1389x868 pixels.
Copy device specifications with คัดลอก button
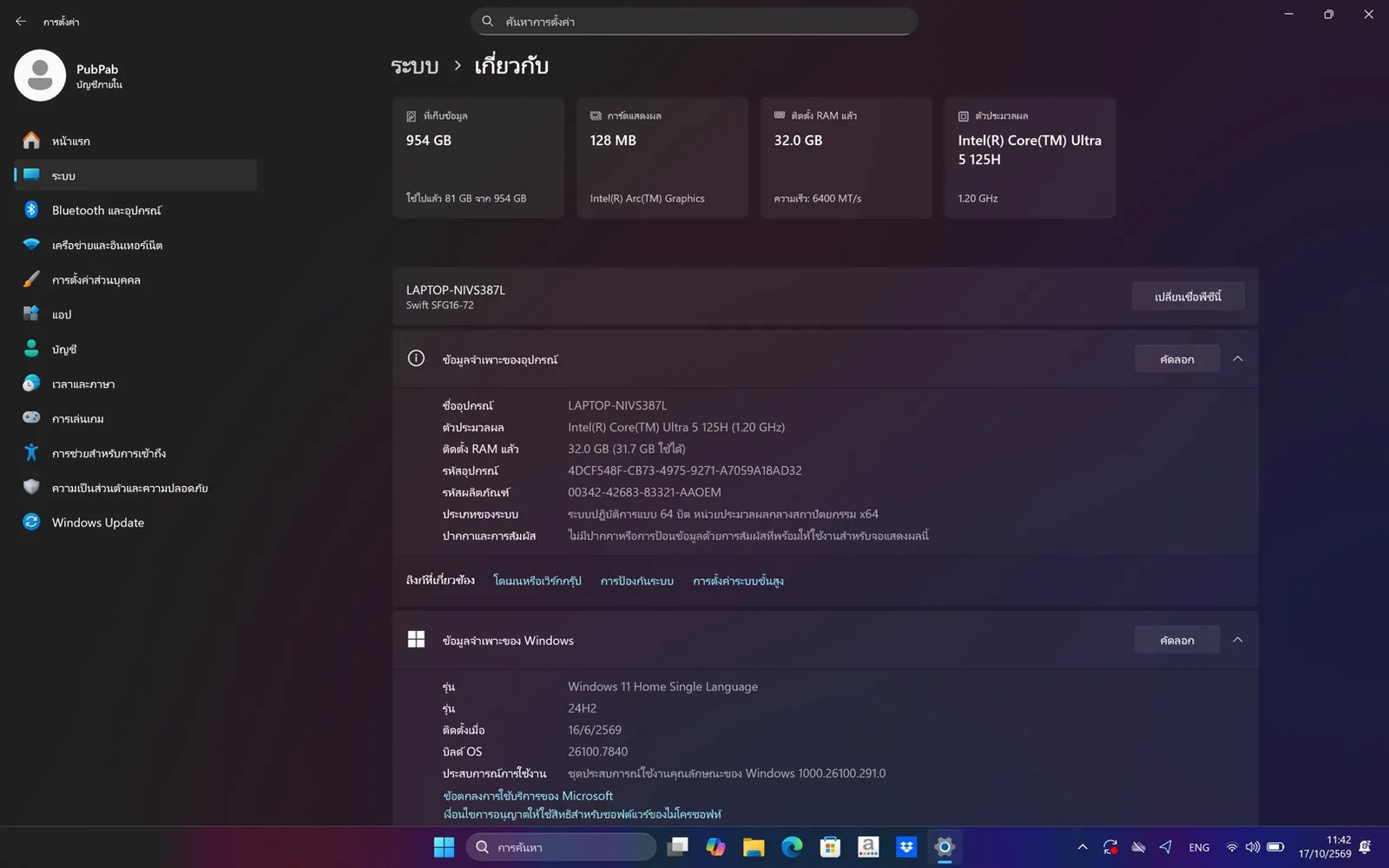point(1177,359)
